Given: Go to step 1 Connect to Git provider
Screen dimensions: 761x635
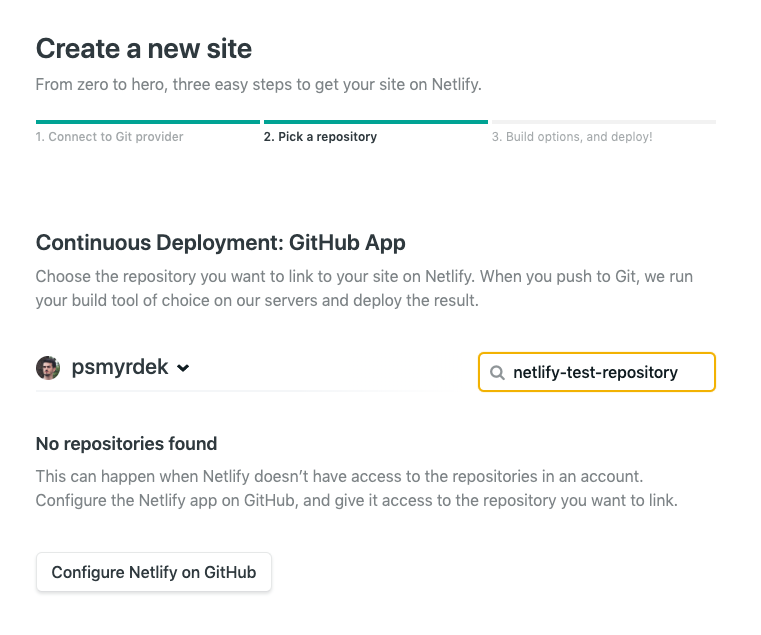Looking at the screenshot, I should (110, 137).
